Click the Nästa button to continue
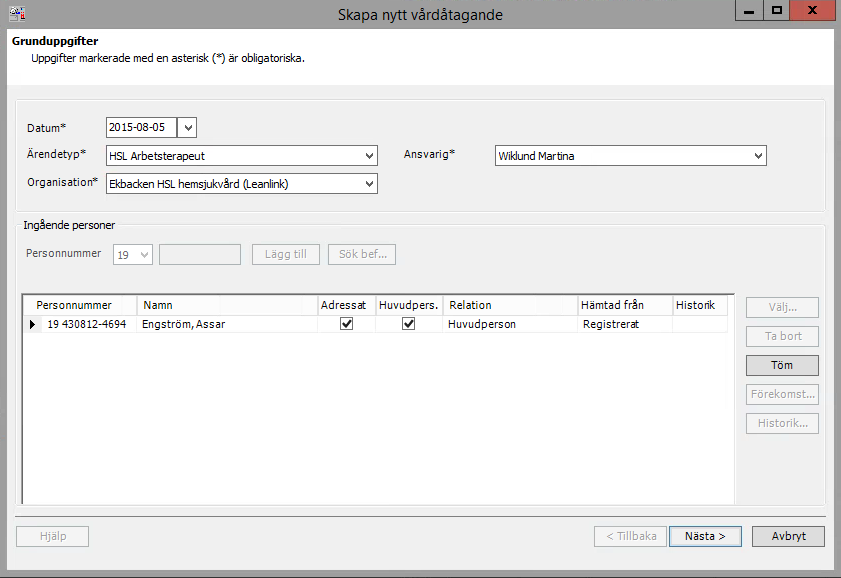The height and width of the screenshot is (578, 841). (705, 536)
